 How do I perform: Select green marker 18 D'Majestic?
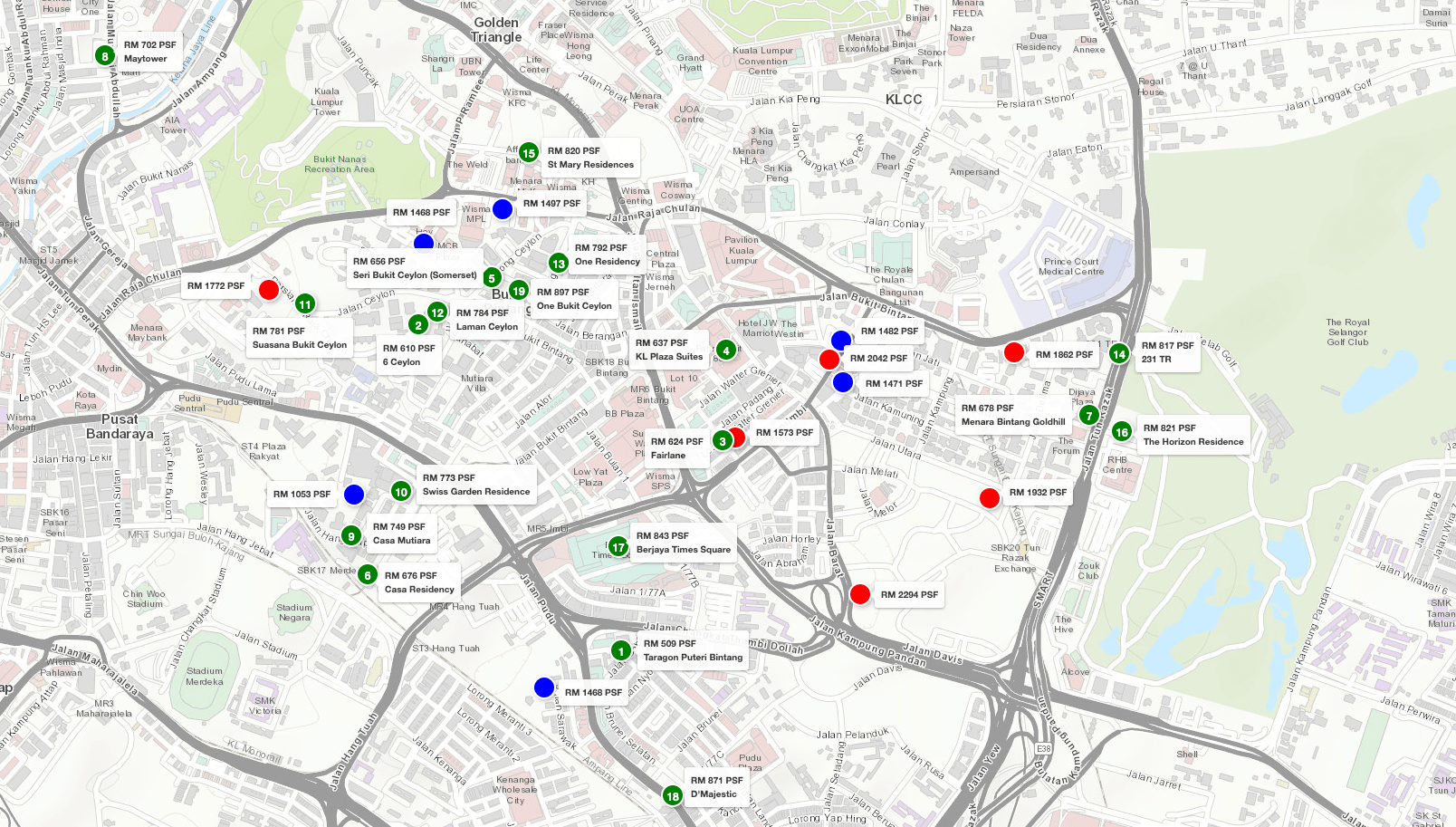tap(672, 796)
